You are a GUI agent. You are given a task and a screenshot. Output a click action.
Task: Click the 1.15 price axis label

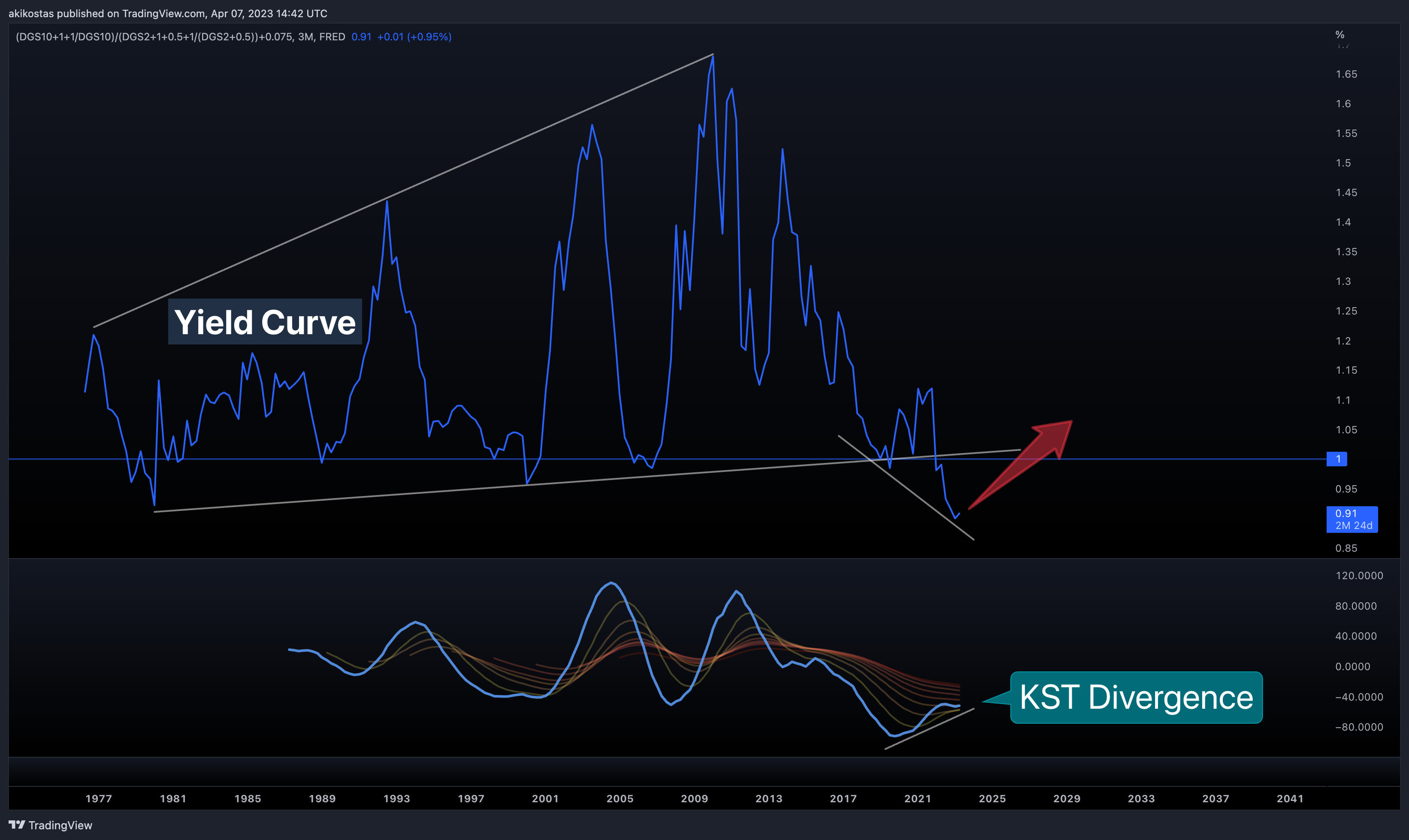1346,370
